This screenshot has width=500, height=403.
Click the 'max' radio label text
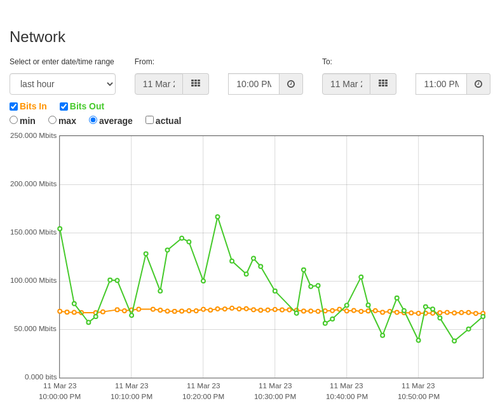pos(67,121)
